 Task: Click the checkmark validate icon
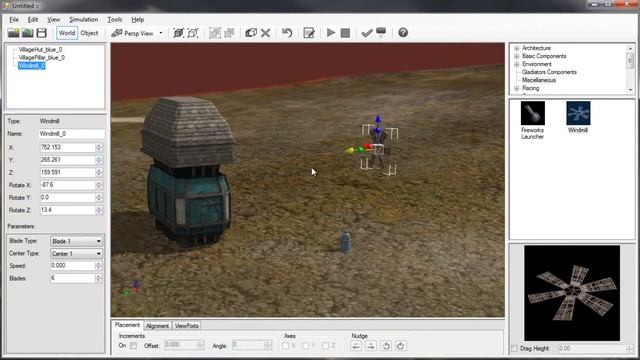click(x=367, y=33)
